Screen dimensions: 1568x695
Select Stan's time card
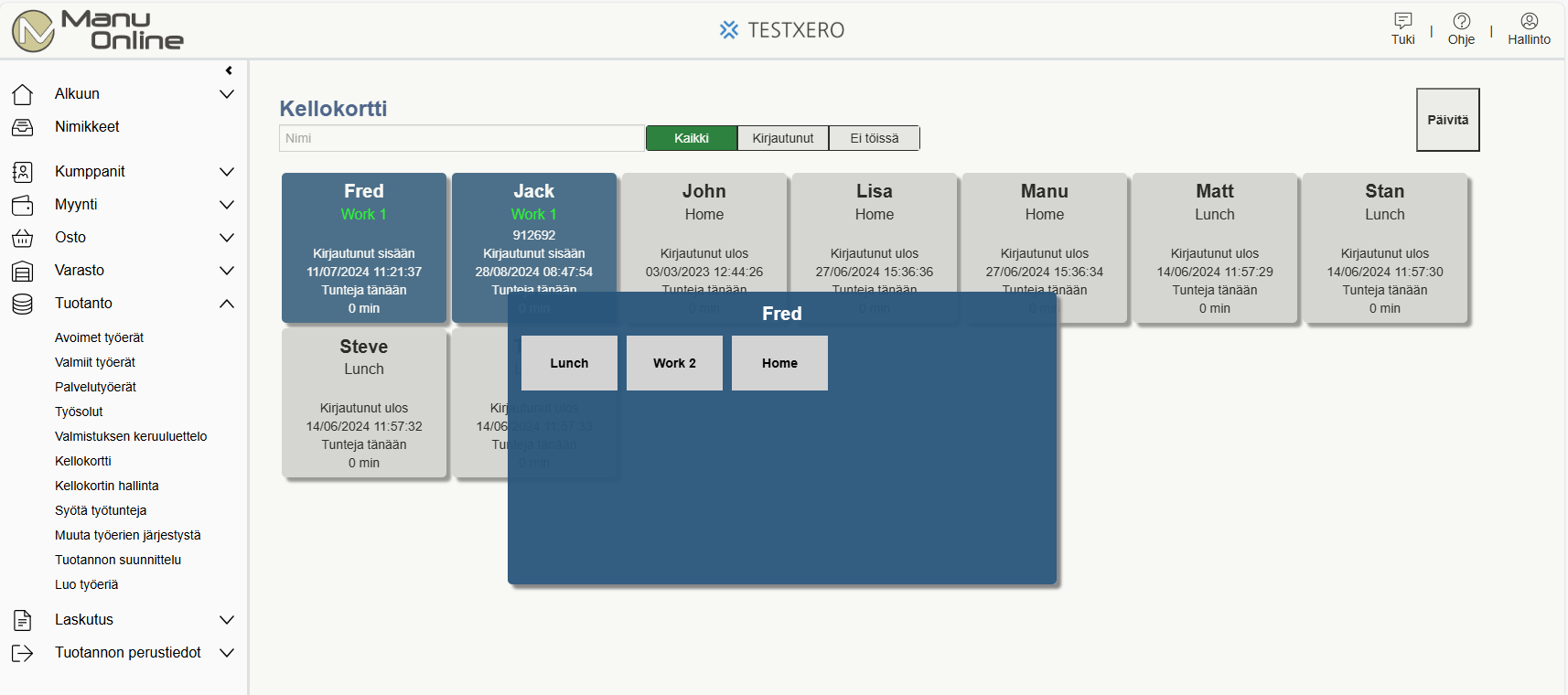[x=1385, y=248]
